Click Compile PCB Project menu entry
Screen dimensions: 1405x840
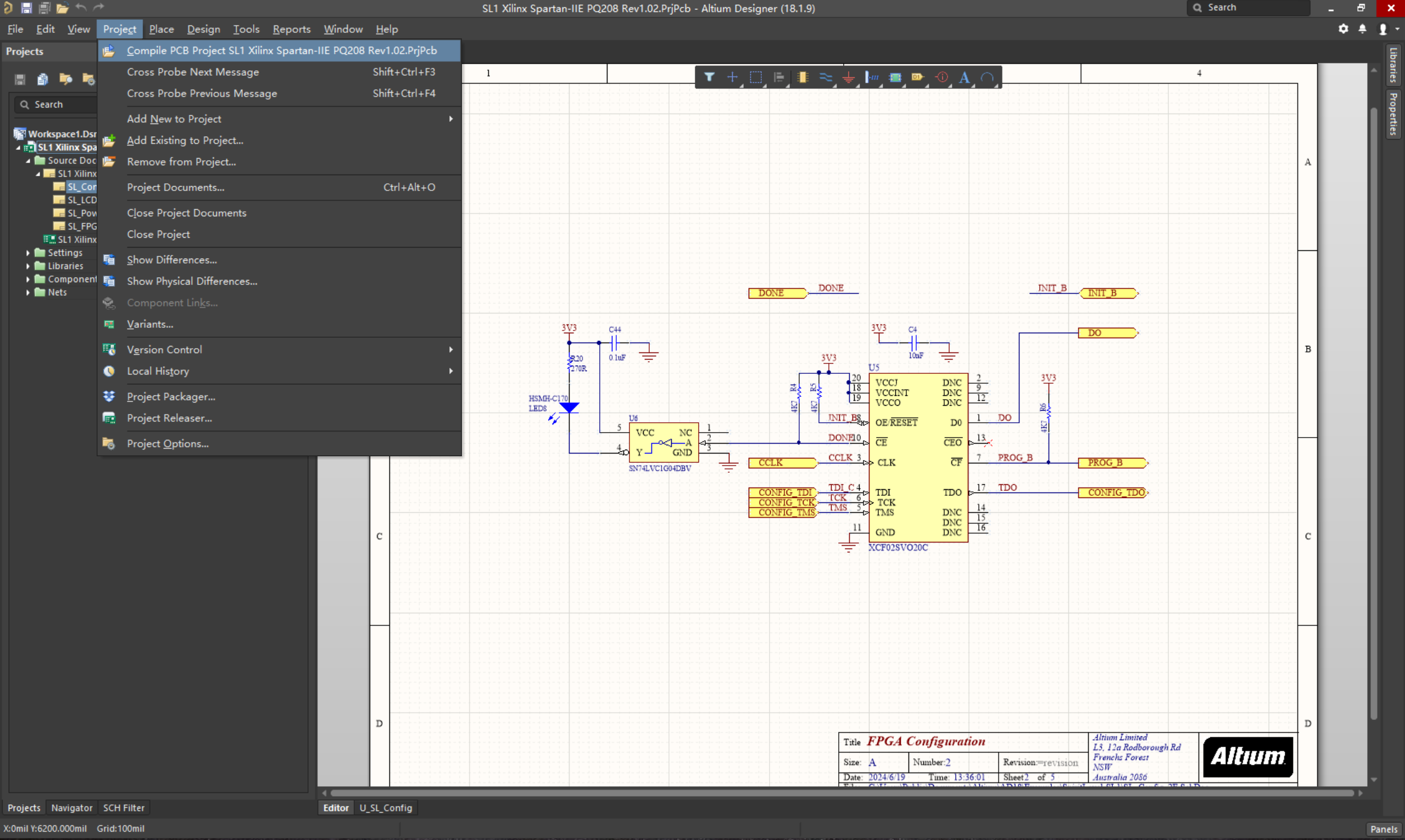pyautogui.click(x=281, y=51)
